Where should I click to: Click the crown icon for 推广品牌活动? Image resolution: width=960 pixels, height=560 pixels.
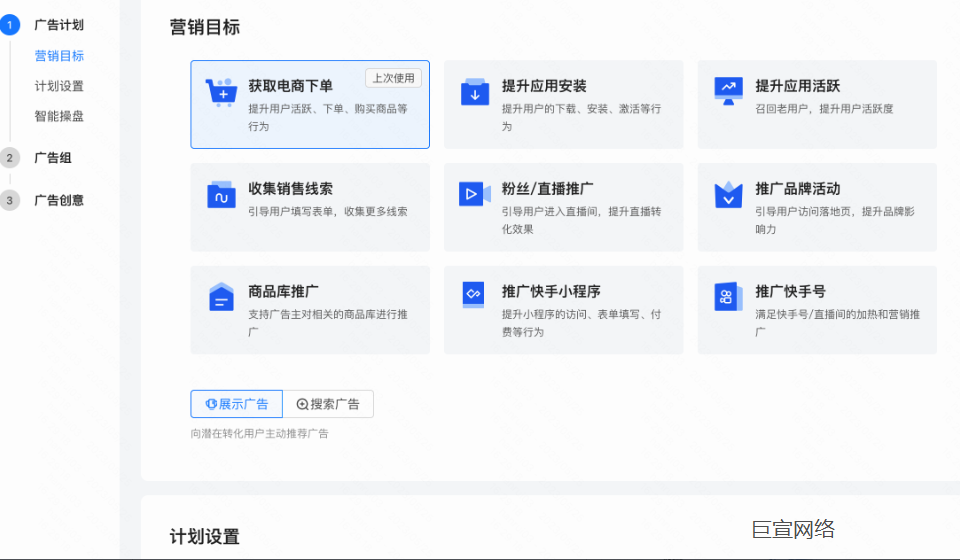click(728, 195)
